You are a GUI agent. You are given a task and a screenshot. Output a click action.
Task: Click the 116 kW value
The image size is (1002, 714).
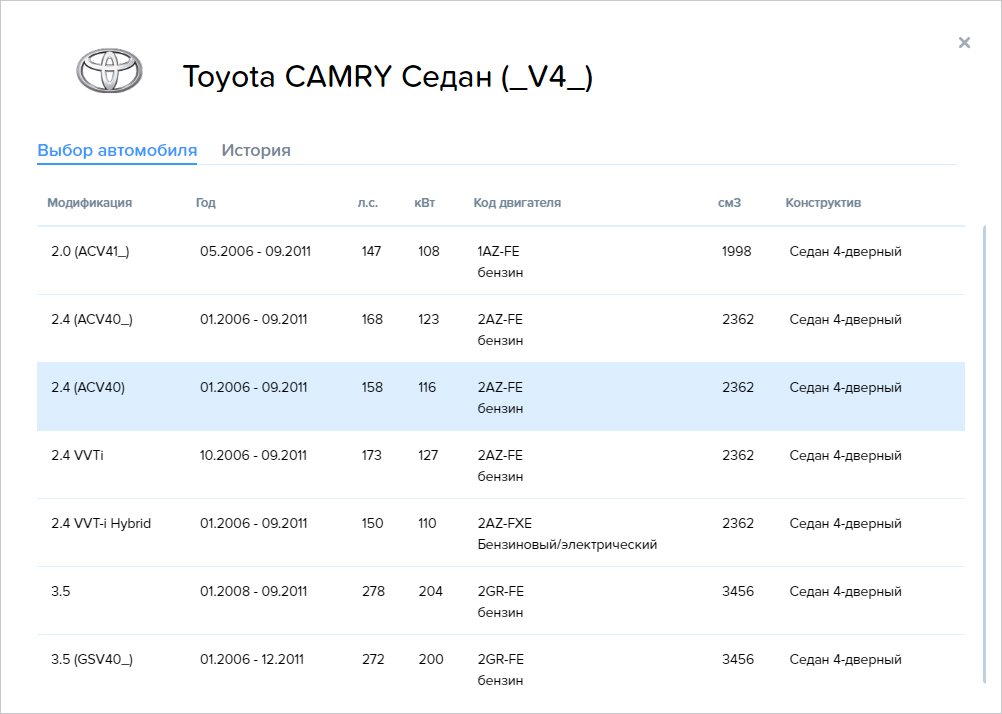coord(427,387)
